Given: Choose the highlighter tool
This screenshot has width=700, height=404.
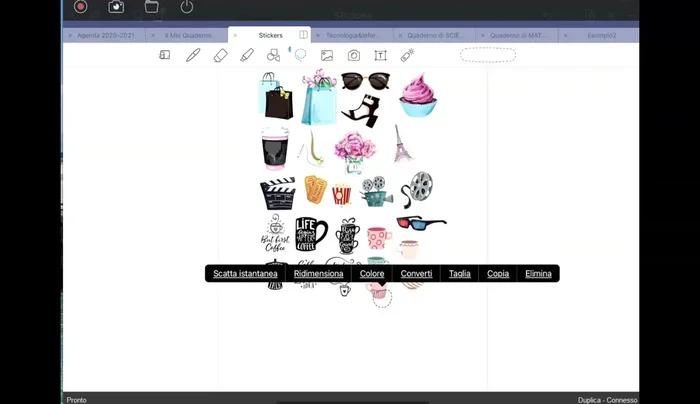Looking at the screenshot, I should [x=247, y=55].
